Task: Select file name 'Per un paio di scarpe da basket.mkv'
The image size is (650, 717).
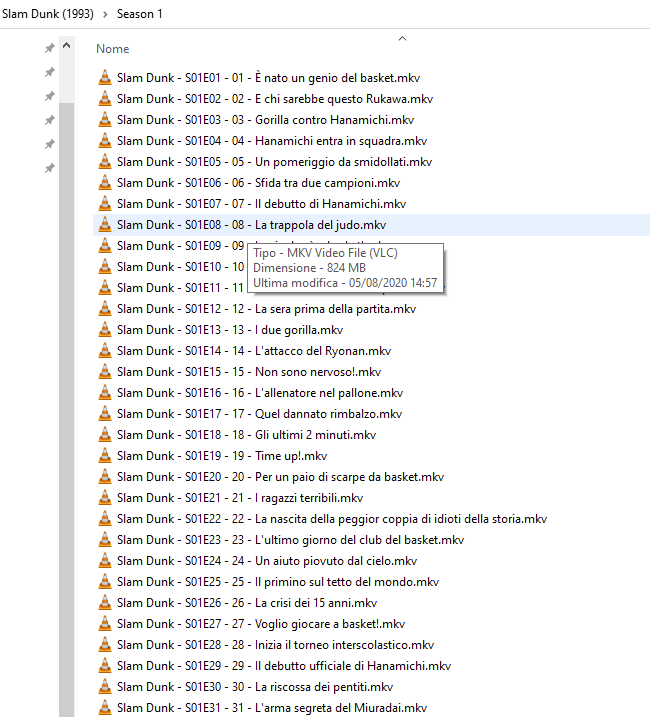Action: coord(349,477)
